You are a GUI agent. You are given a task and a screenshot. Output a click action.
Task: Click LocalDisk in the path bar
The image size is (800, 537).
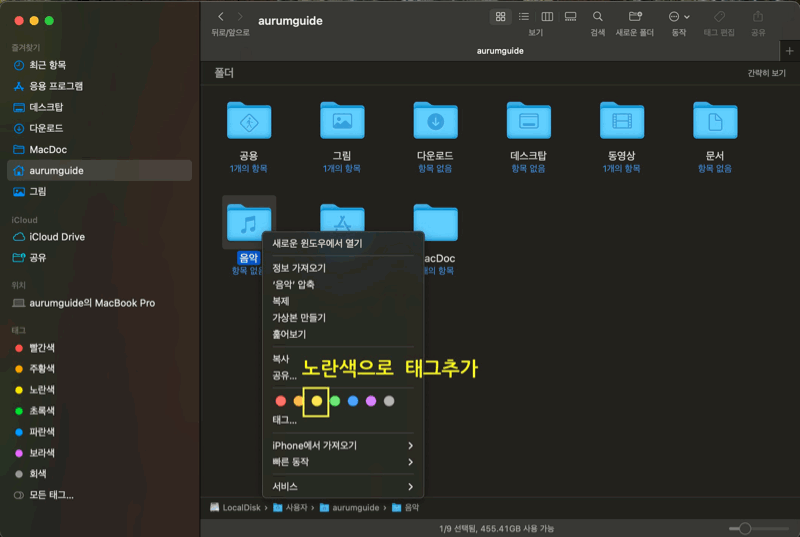tap(235, 507)
